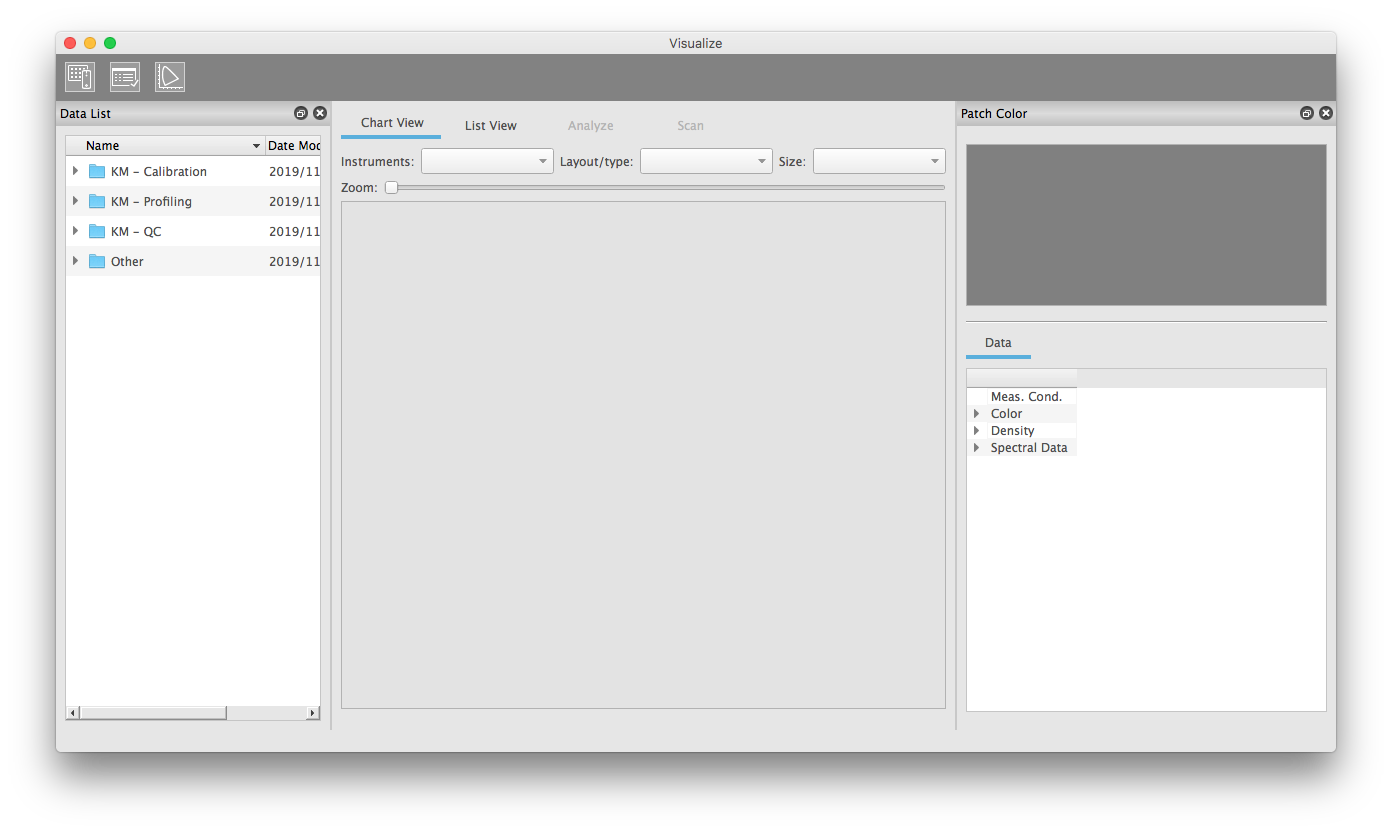The height and width of the screenshot is (832, 1392).
Task: Switch to the List View tab
Action: click(491, 126)
